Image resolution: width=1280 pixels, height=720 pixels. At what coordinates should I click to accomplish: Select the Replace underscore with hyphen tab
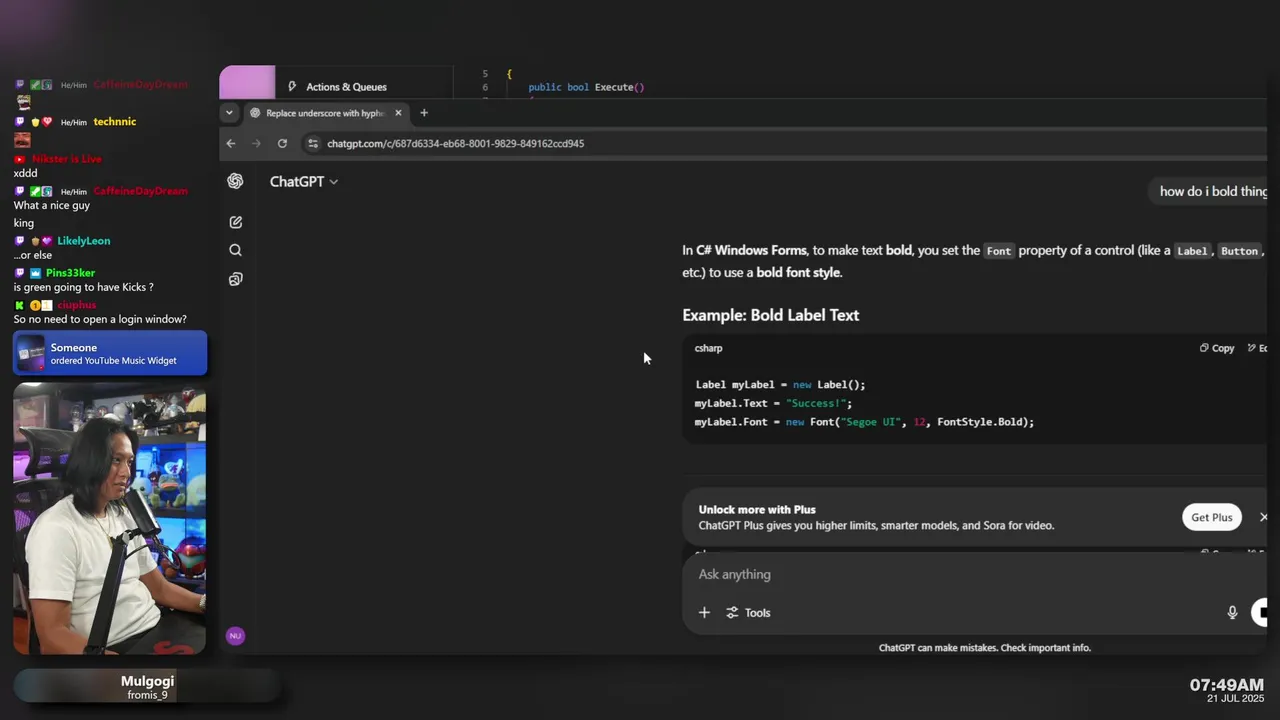tap(325, 113)
